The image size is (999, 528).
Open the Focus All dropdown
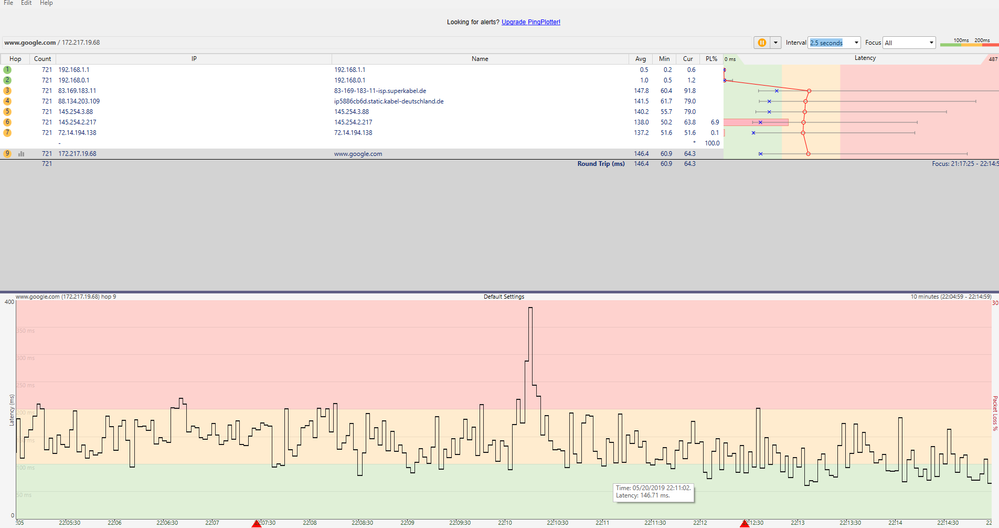click(909, 43)
